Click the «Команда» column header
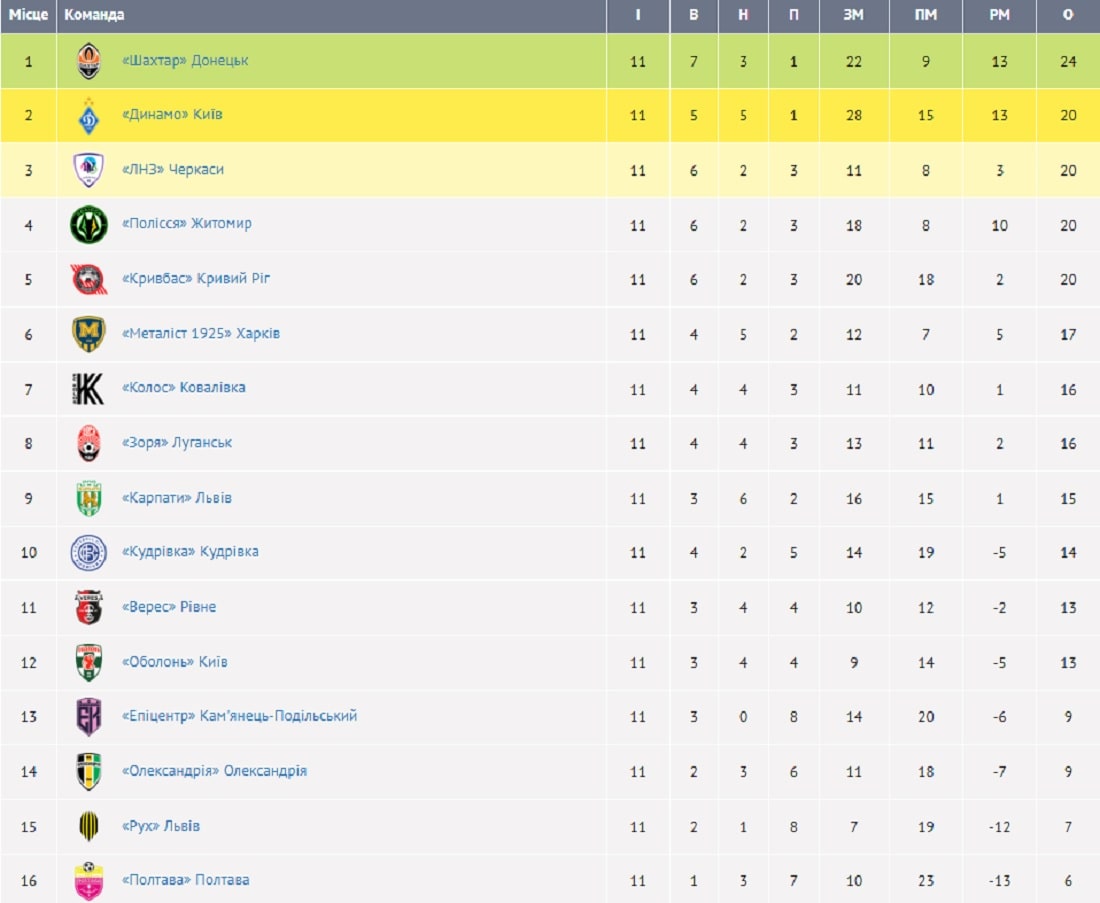The image size is (1100, 903). [94, 15]
